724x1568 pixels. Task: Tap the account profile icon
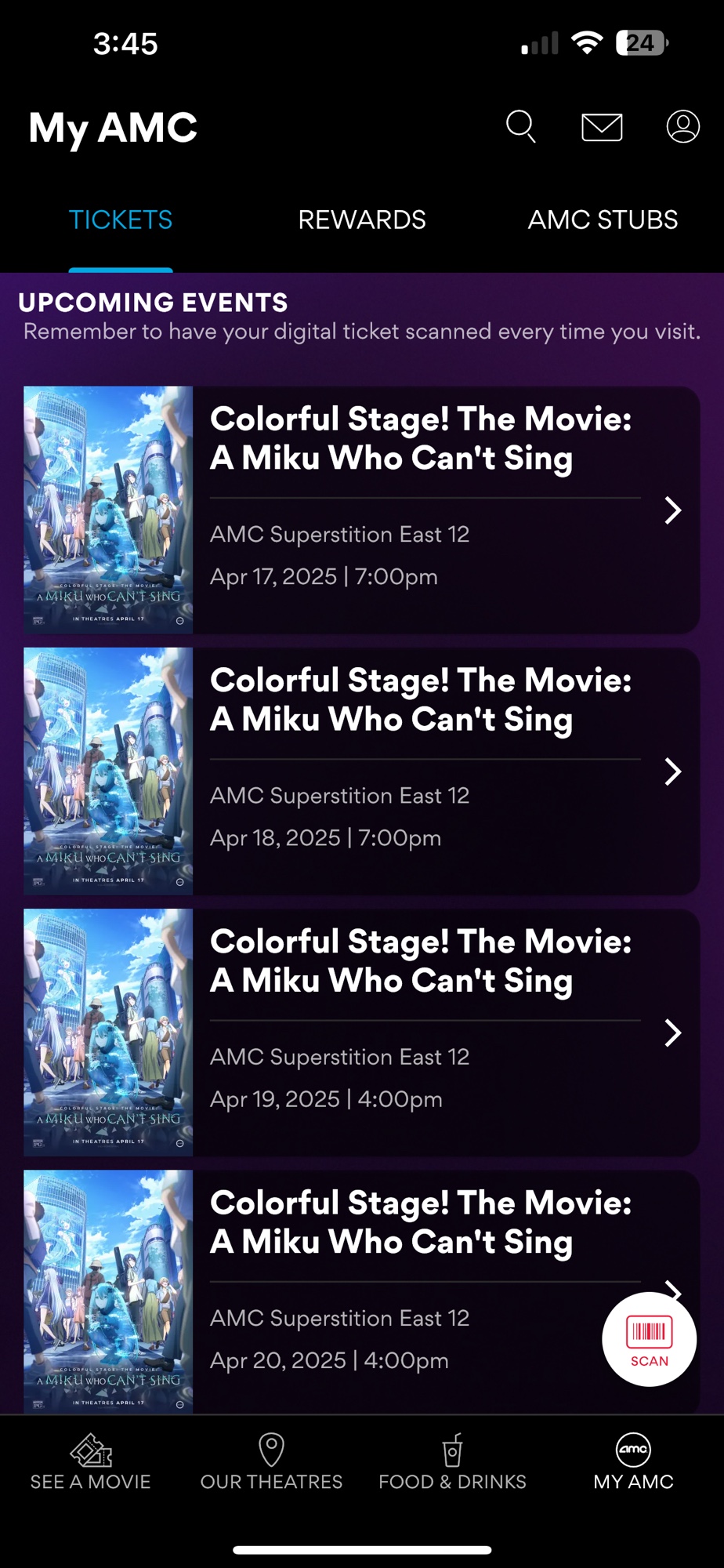tap(682, 126)
